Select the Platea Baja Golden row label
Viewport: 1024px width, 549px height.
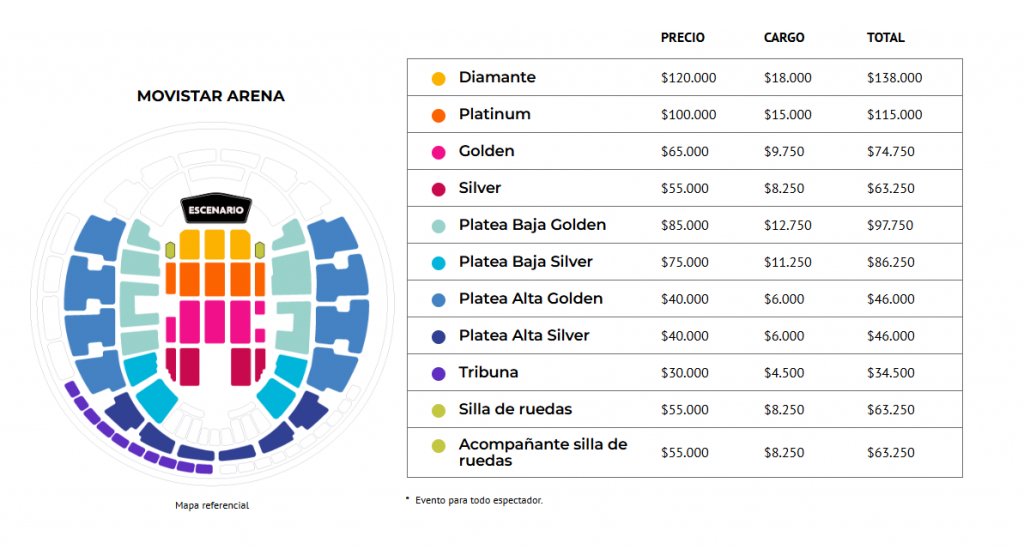[x=532, y=225]
